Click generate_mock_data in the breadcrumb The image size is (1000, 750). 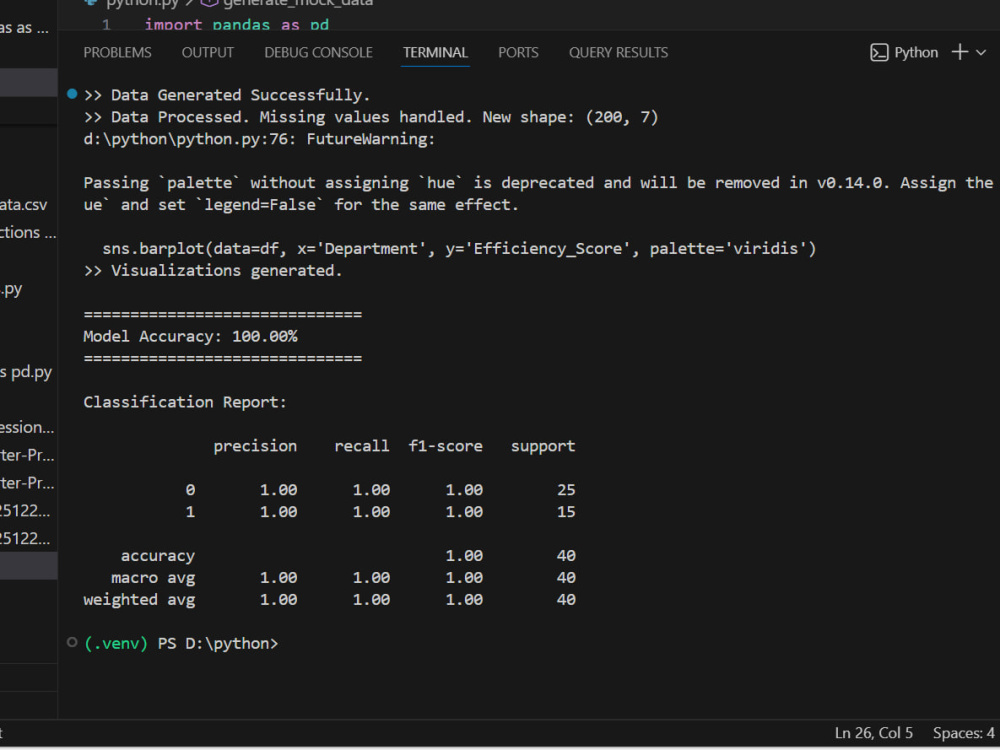(x=298, y=3)
